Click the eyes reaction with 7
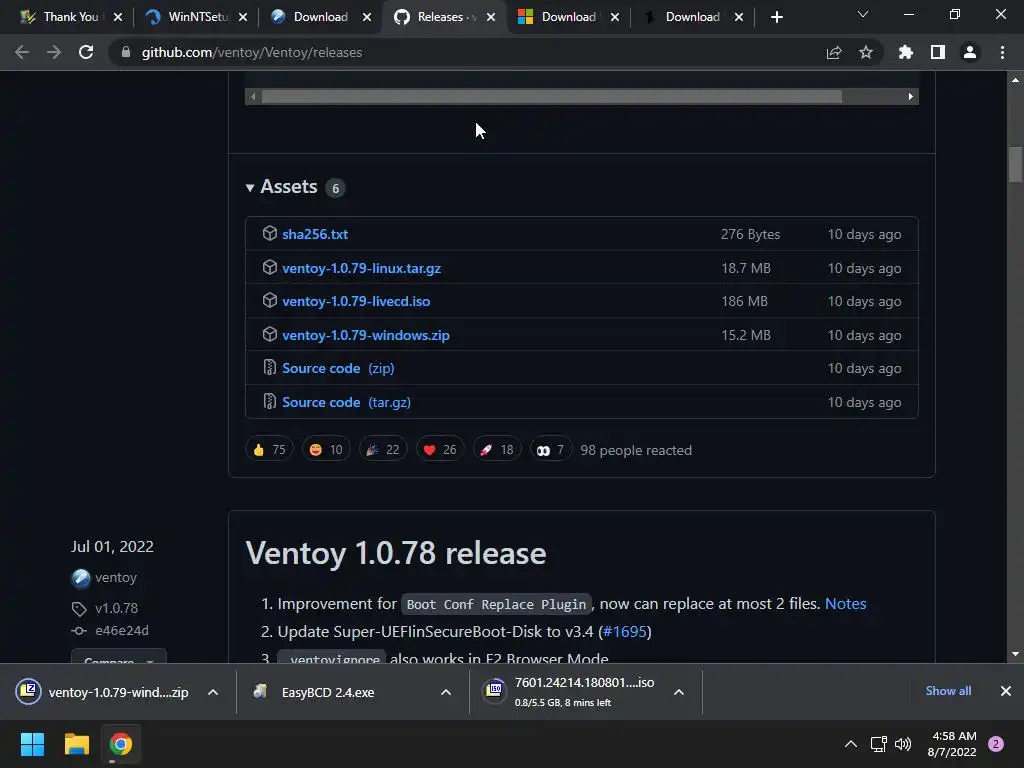Image resolution: width=1024 pixels, height=768 pixels. (551, 449)
